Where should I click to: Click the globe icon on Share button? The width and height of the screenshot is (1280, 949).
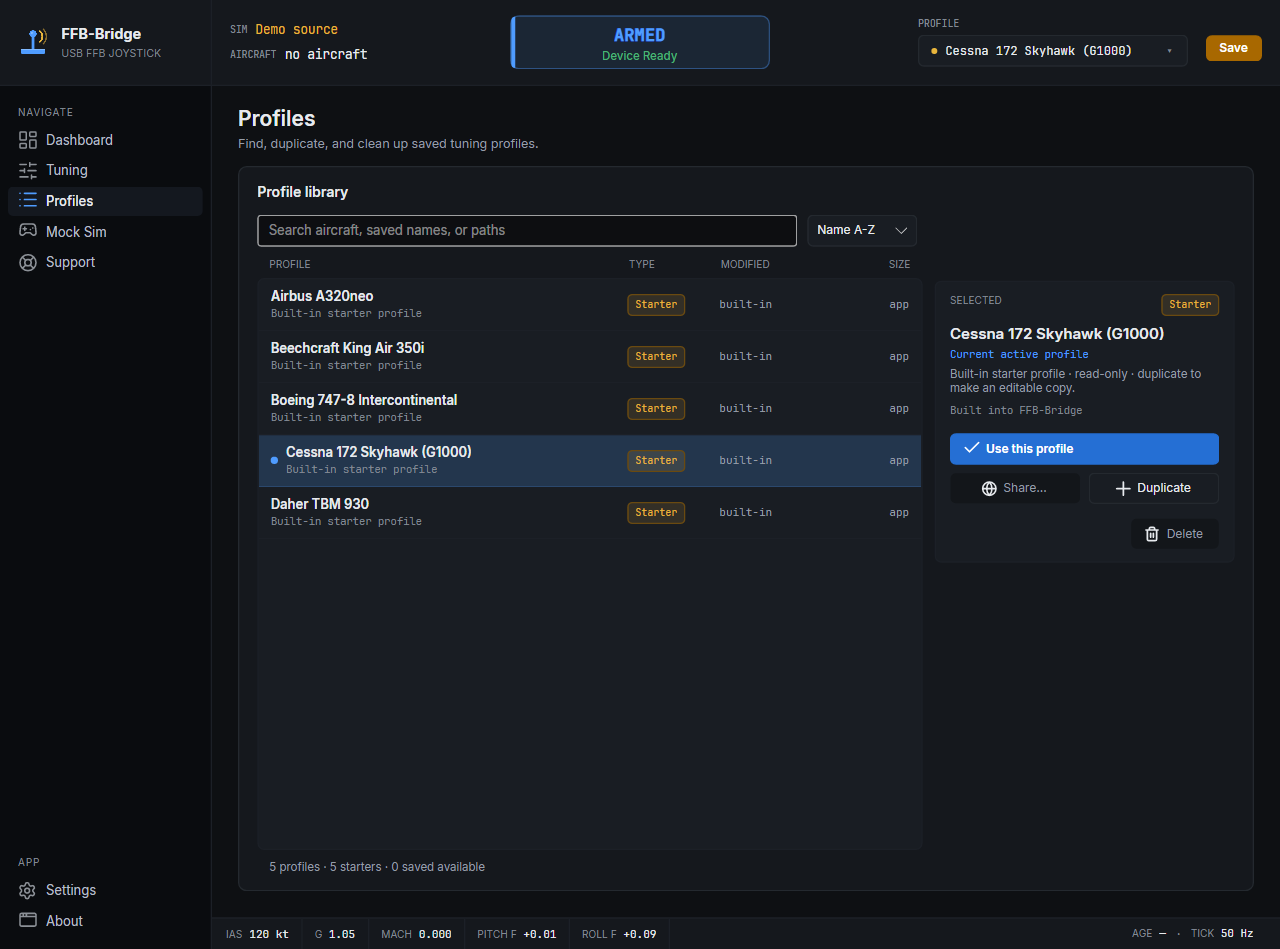(x=990, y=488)
